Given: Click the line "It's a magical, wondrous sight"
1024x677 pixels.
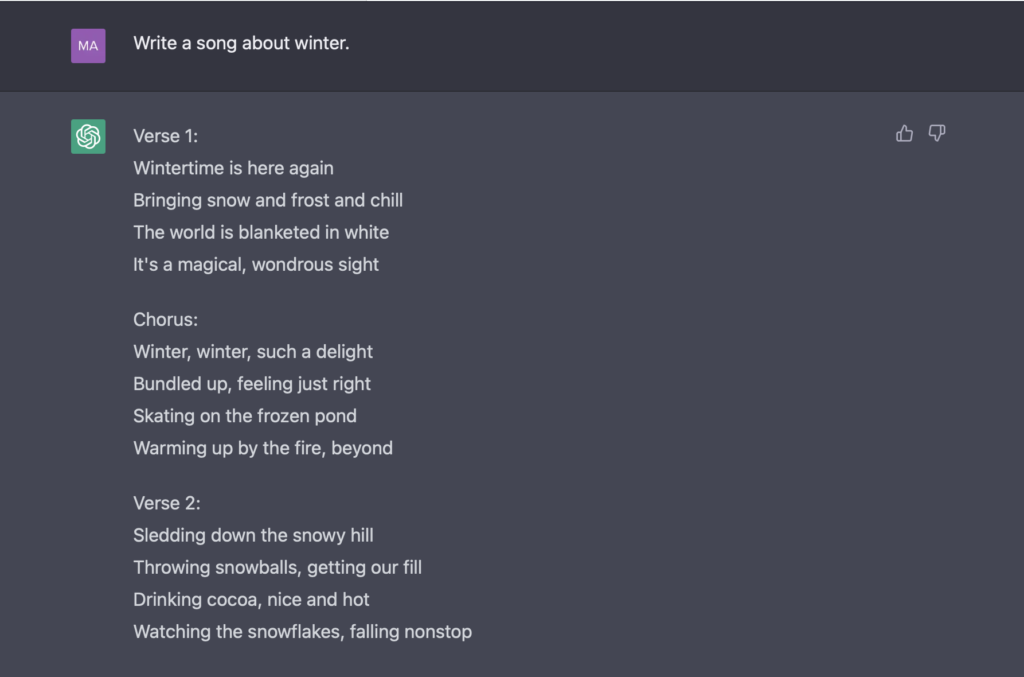Looking at the screenshot, I should click(256, 264).
